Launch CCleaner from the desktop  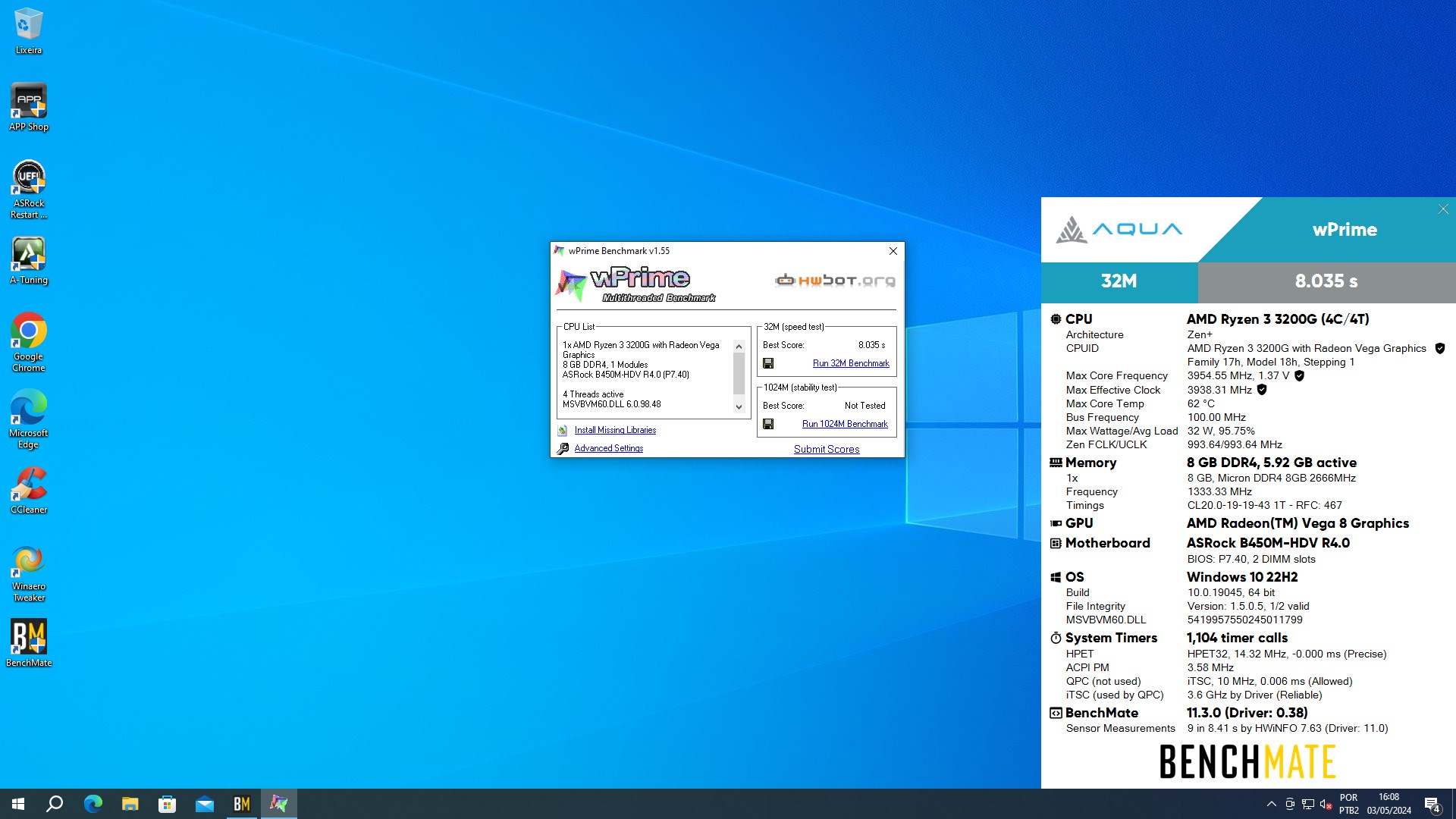29,491
